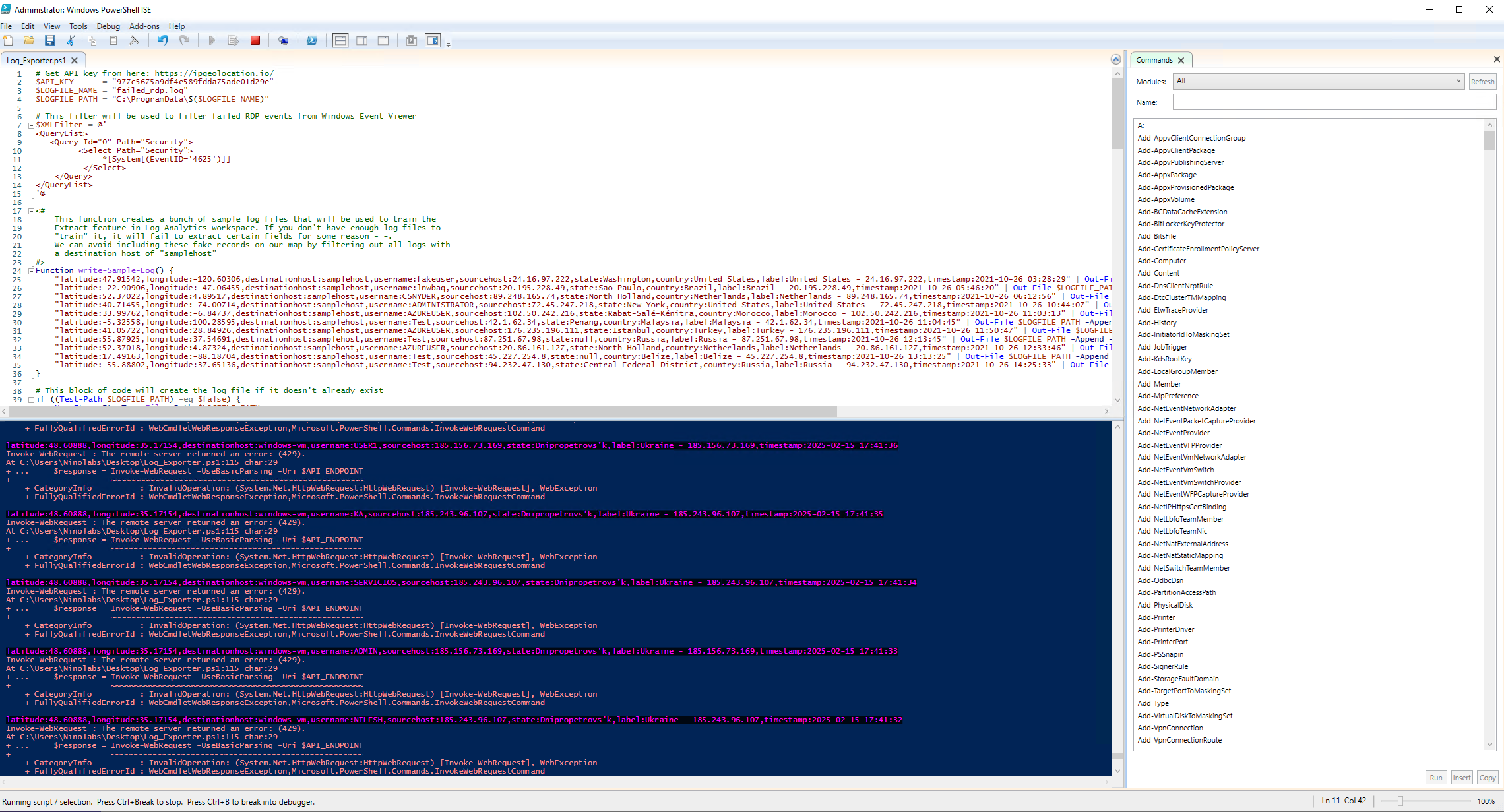Select Add-AppxPackage command

pyautogui.click(x=1167, y=175)
